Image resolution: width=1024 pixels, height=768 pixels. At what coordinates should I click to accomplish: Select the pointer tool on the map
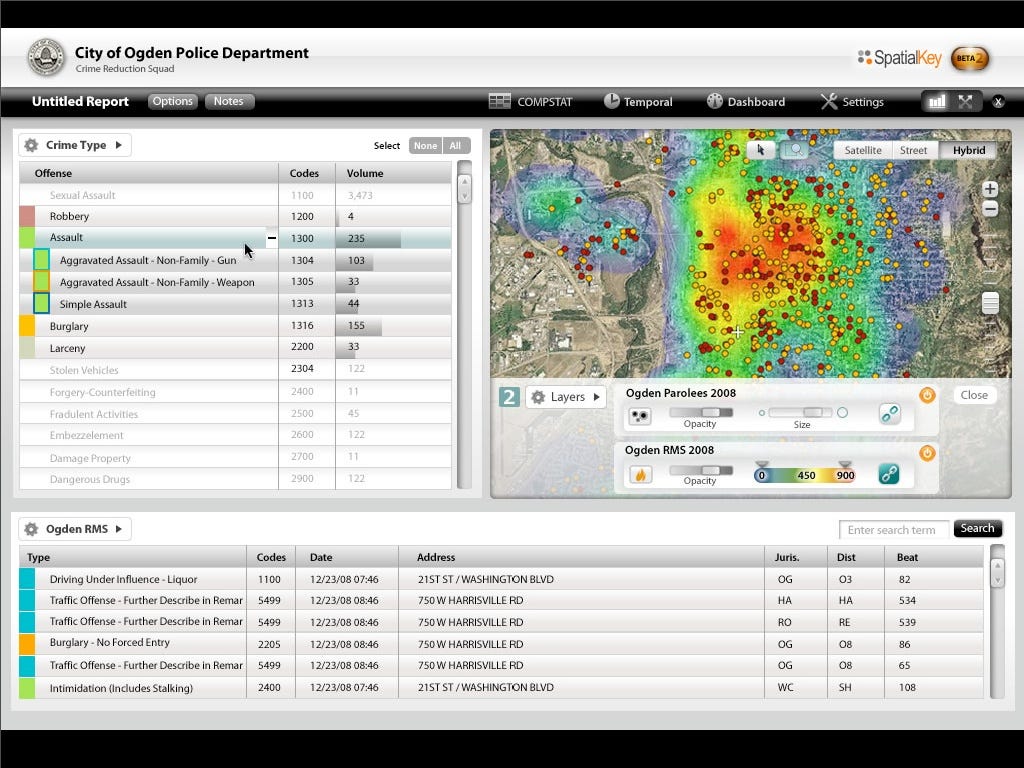coord(761,150)
